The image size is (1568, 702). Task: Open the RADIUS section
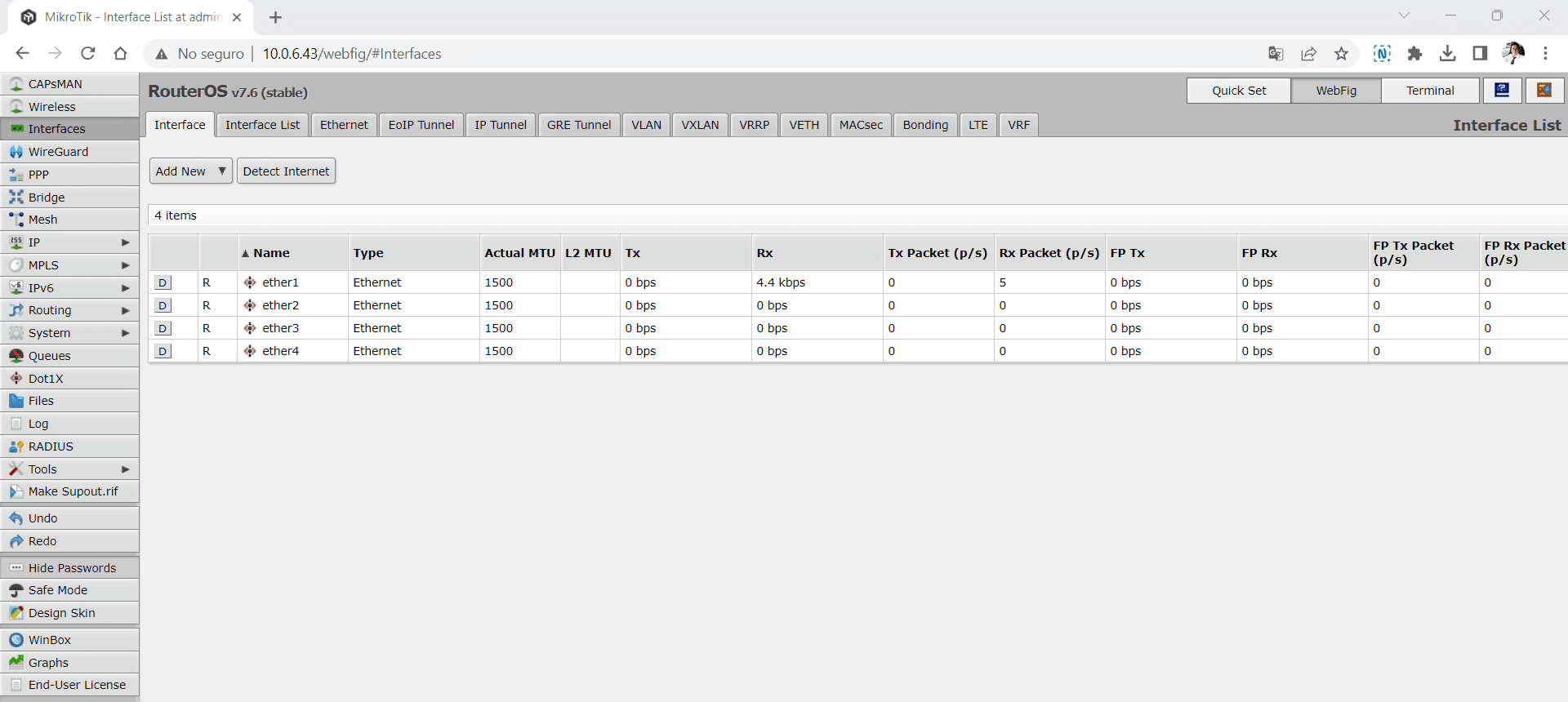[69, 447]
